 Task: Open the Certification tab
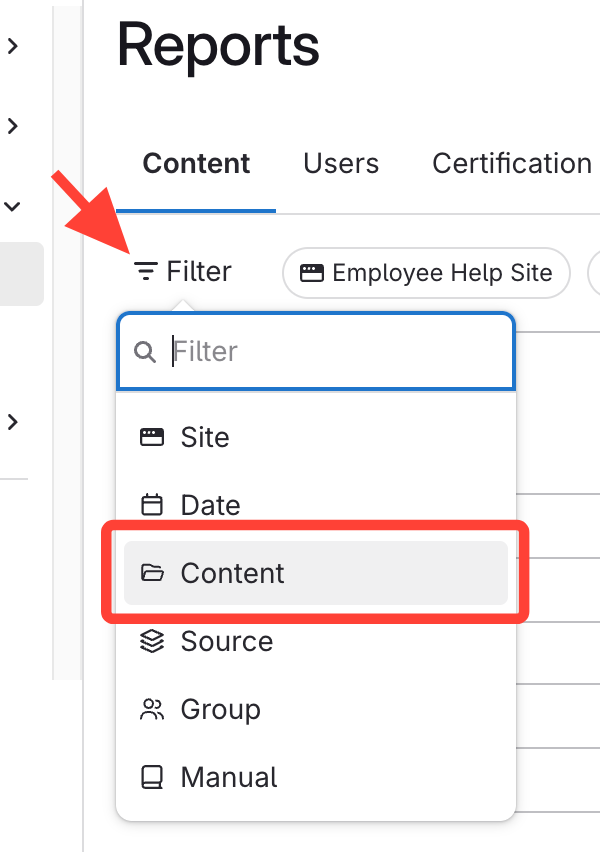(511, 164)
